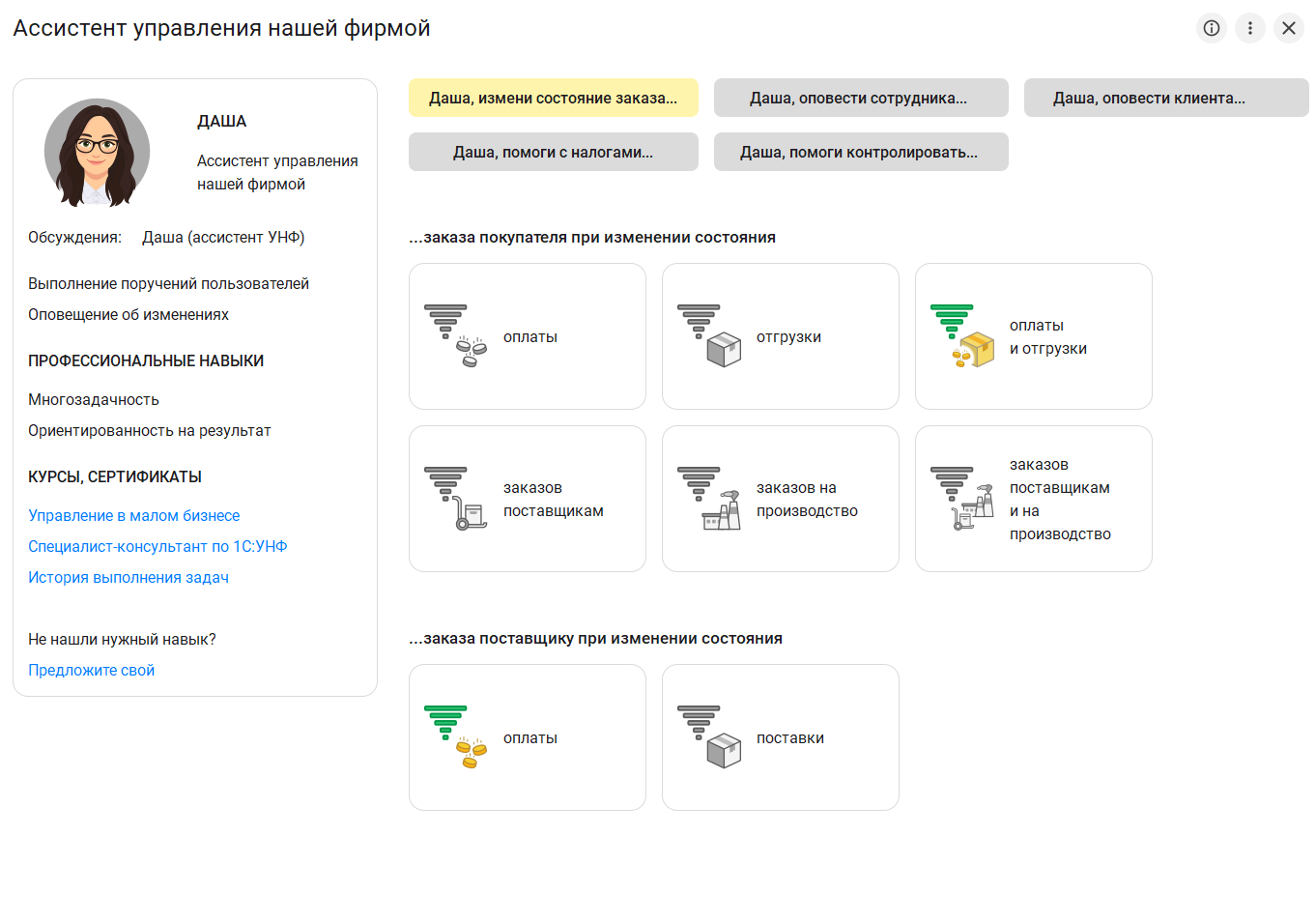Click the info icon in the header

(1211, 28)
